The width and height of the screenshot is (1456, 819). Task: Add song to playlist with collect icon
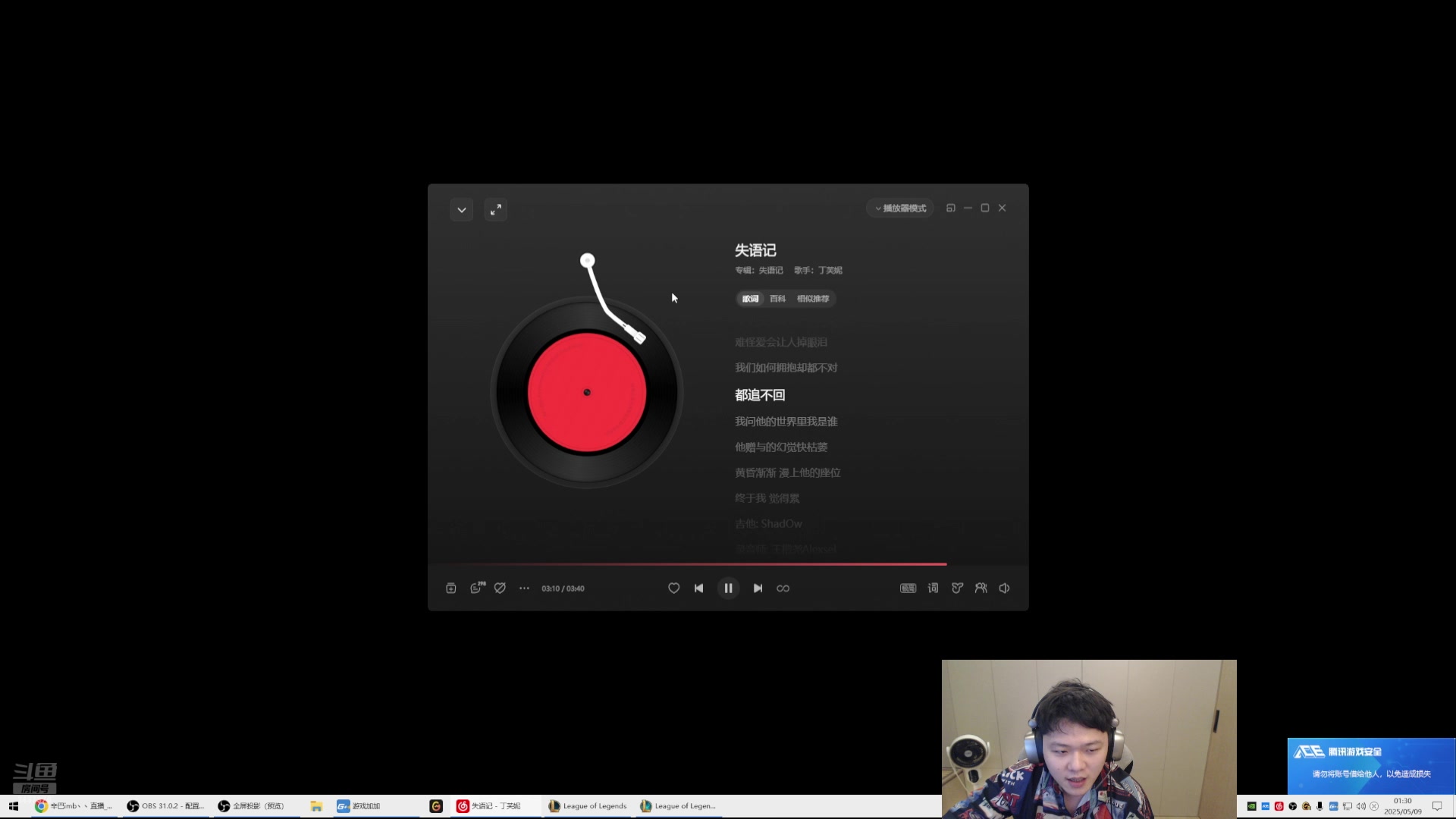[450, 588]
